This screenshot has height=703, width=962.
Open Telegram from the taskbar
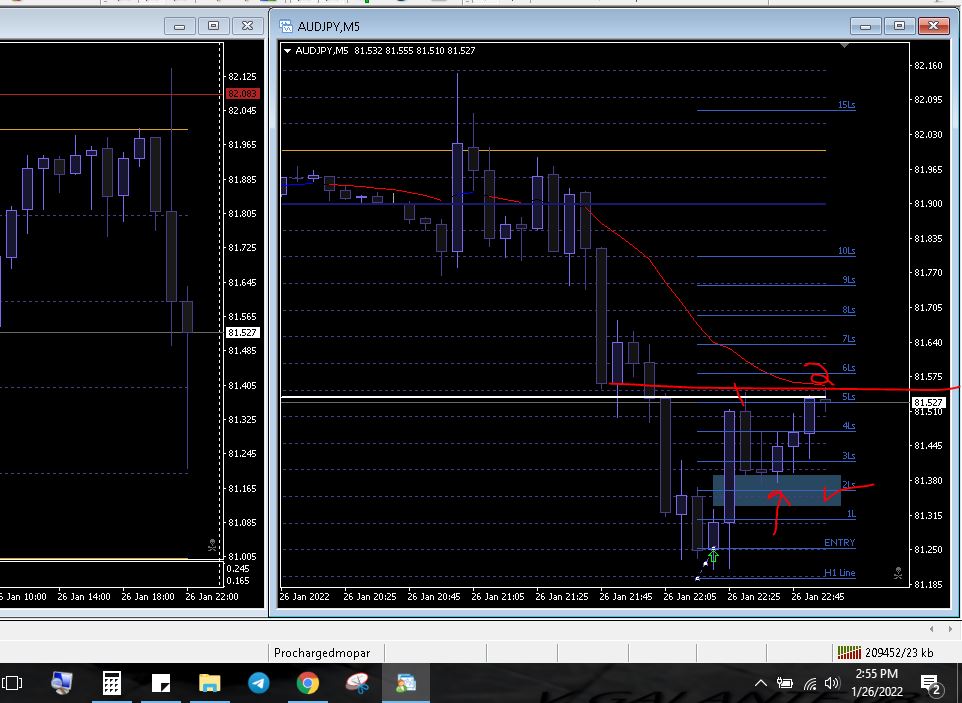pos(258,684)
